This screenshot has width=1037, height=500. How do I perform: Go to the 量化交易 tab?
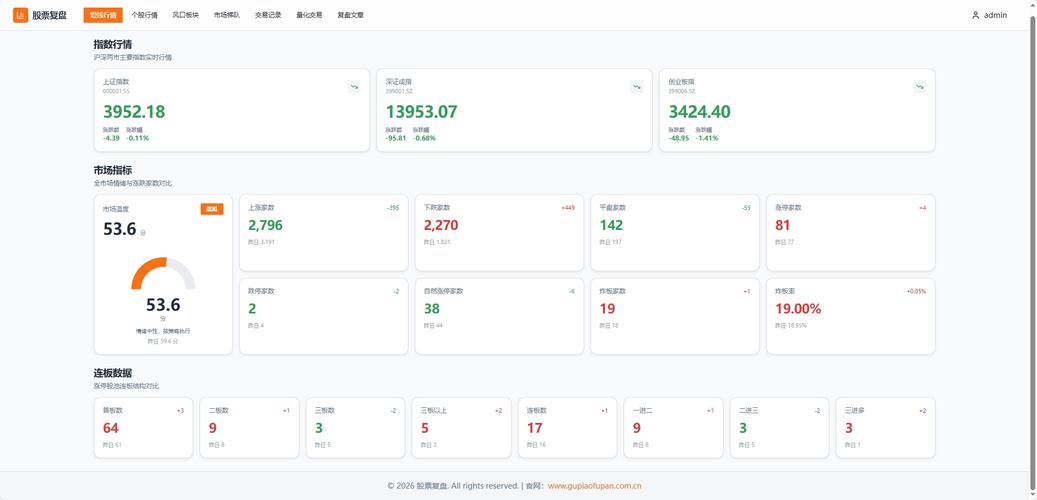[309, 15]
